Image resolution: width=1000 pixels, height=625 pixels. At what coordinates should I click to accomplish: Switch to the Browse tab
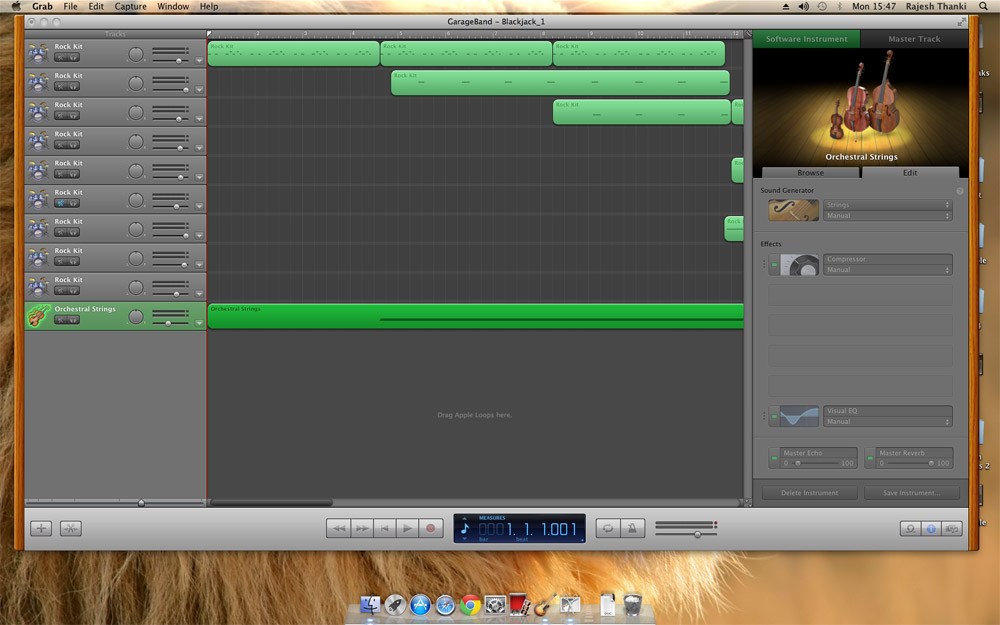click(810, 172)
